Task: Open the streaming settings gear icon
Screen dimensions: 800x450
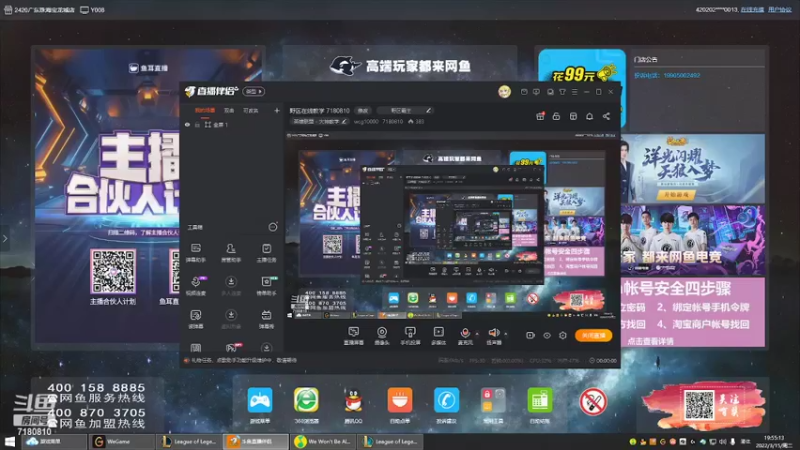Action: point(563,336)
